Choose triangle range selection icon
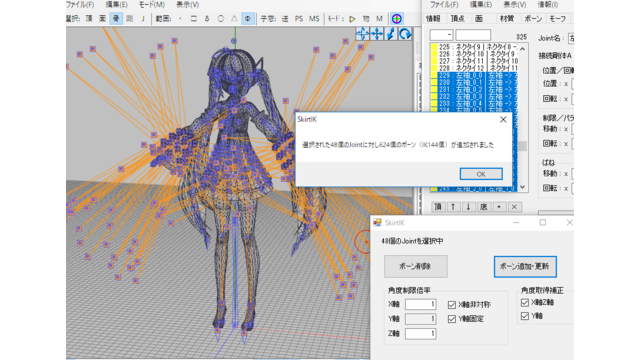The height and width of the screenshot is (360, 640). [234, 19]
